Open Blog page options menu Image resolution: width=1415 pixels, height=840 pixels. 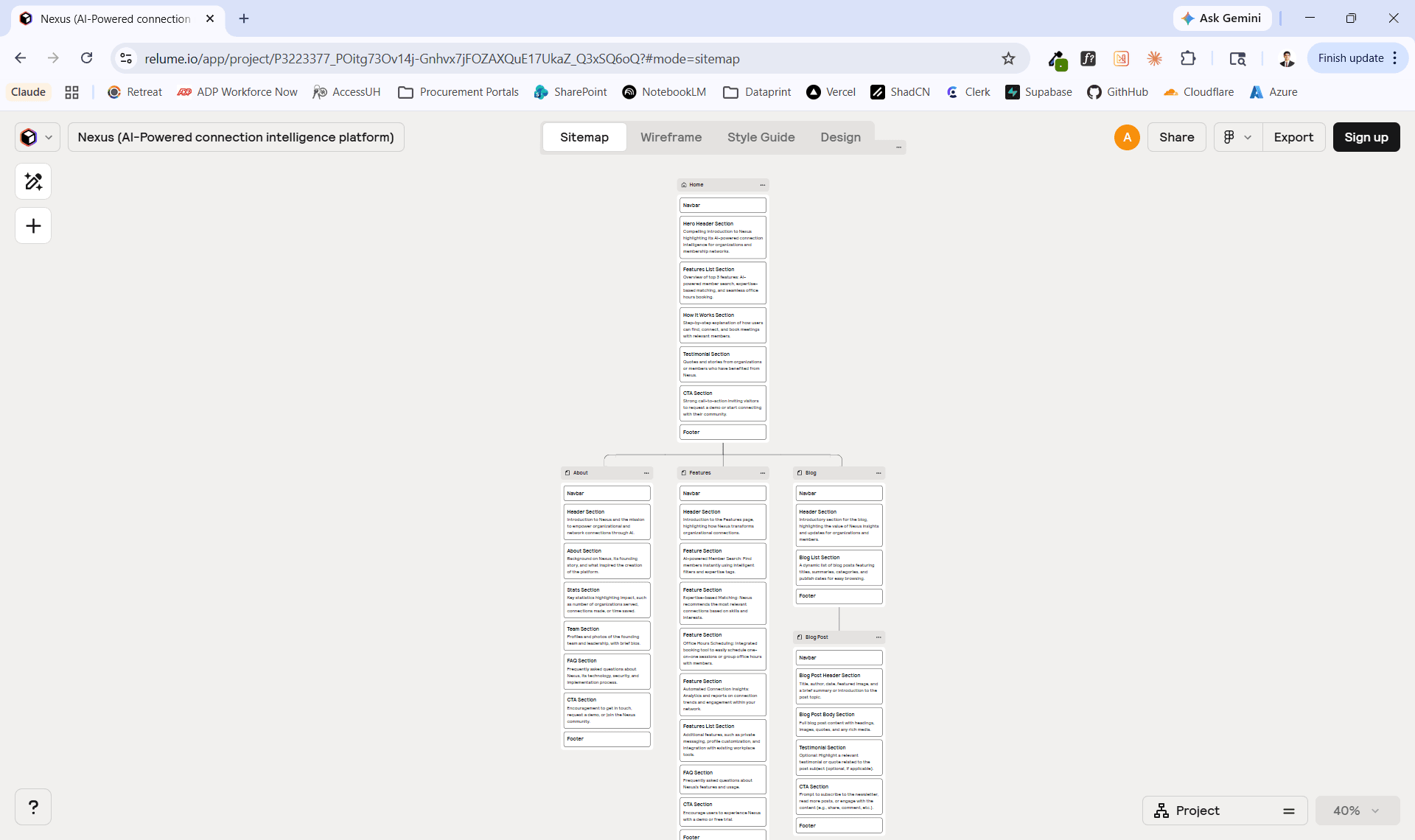878,473
